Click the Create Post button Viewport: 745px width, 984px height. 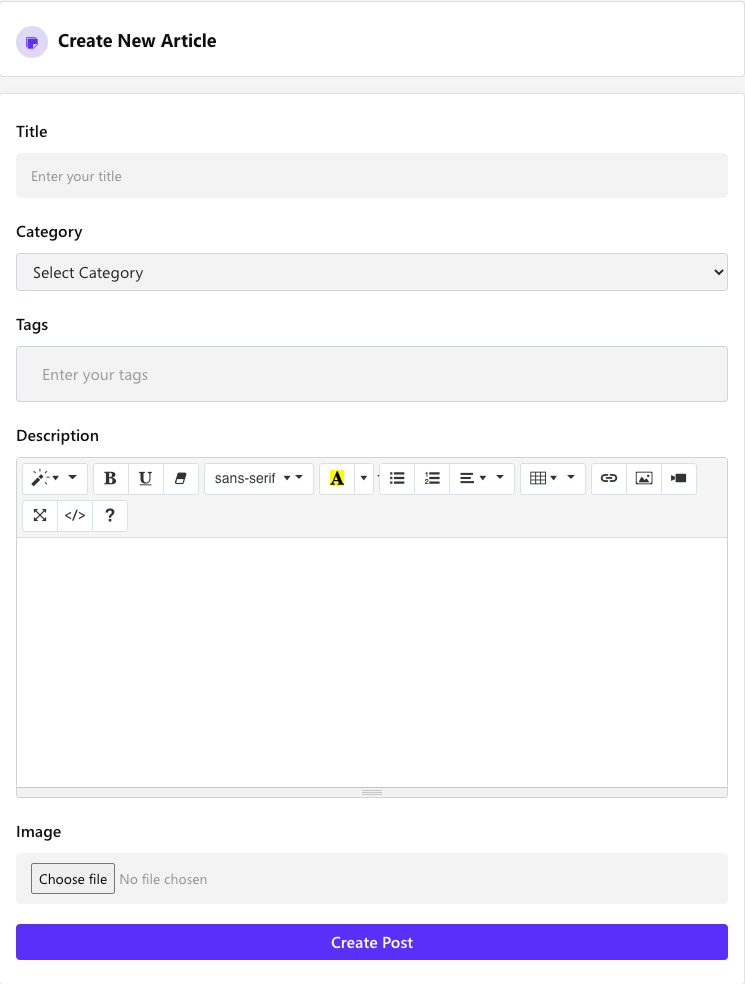(x=371, y=942)
